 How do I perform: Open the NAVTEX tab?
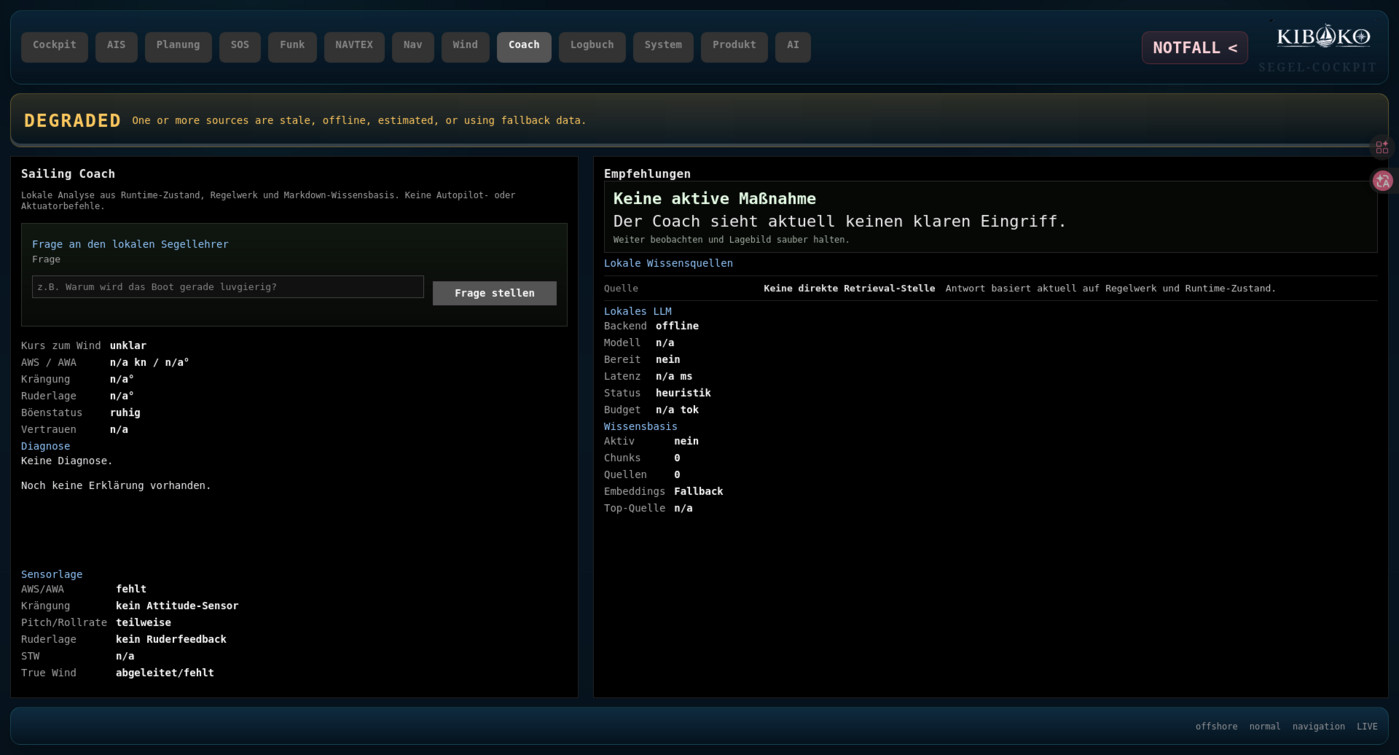pyautogui.click(x=354, y=46)
